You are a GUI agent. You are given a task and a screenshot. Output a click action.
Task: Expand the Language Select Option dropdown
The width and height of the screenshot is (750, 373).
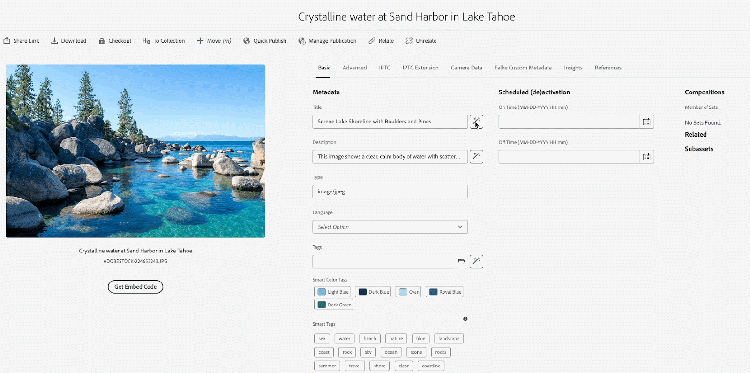(390, 227)
